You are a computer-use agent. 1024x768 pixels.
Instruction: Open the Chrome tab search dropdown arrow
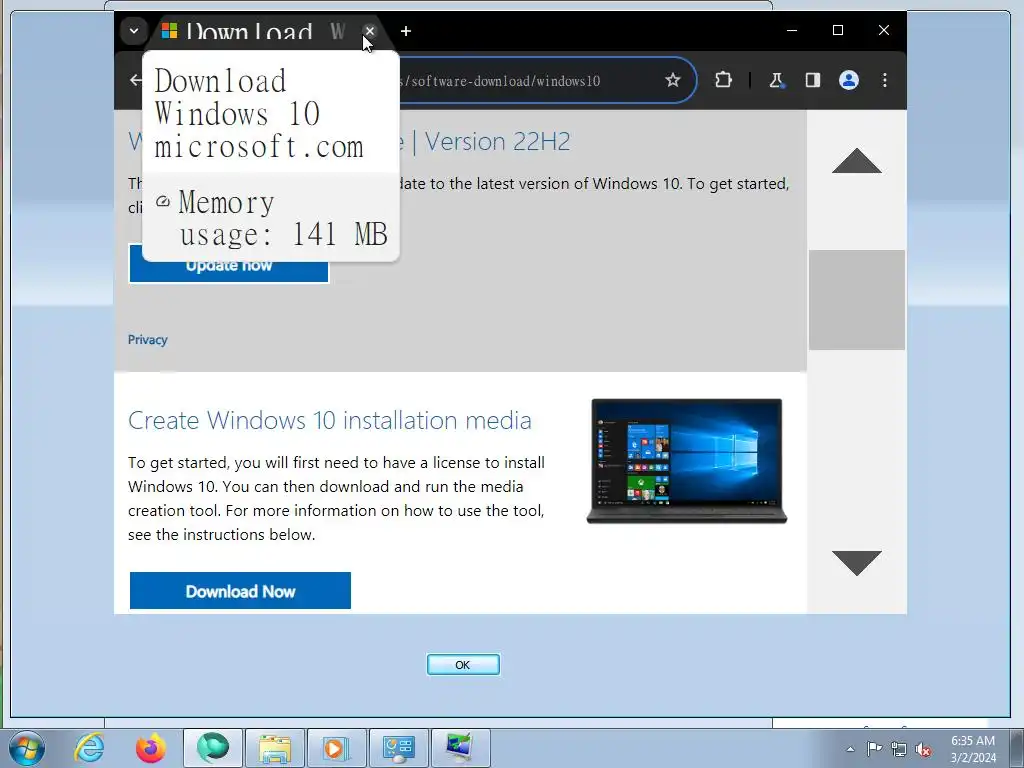(x=134, y=31)
